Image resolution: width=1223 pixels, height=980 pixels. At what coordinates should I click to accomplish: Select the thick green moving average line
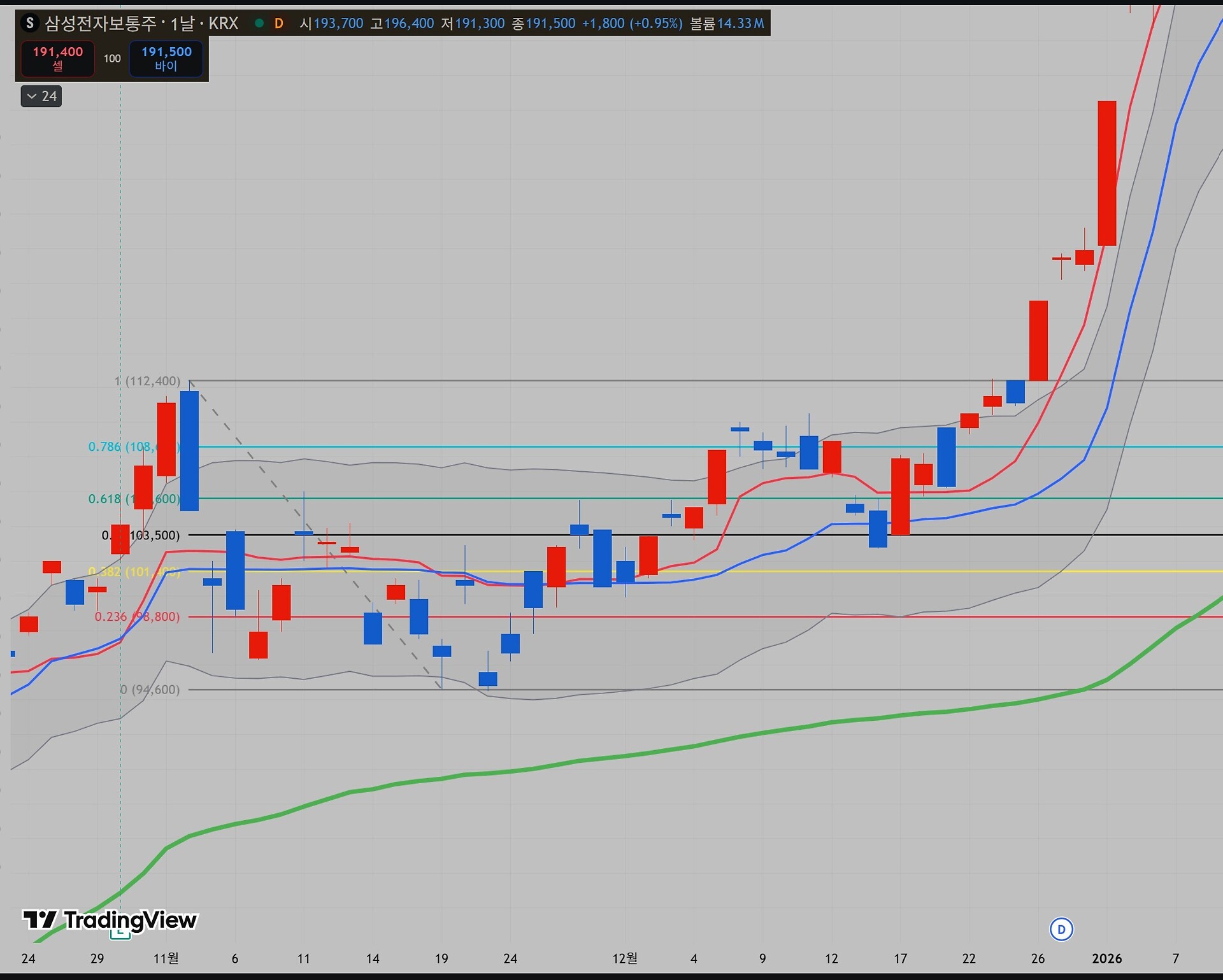637,755
